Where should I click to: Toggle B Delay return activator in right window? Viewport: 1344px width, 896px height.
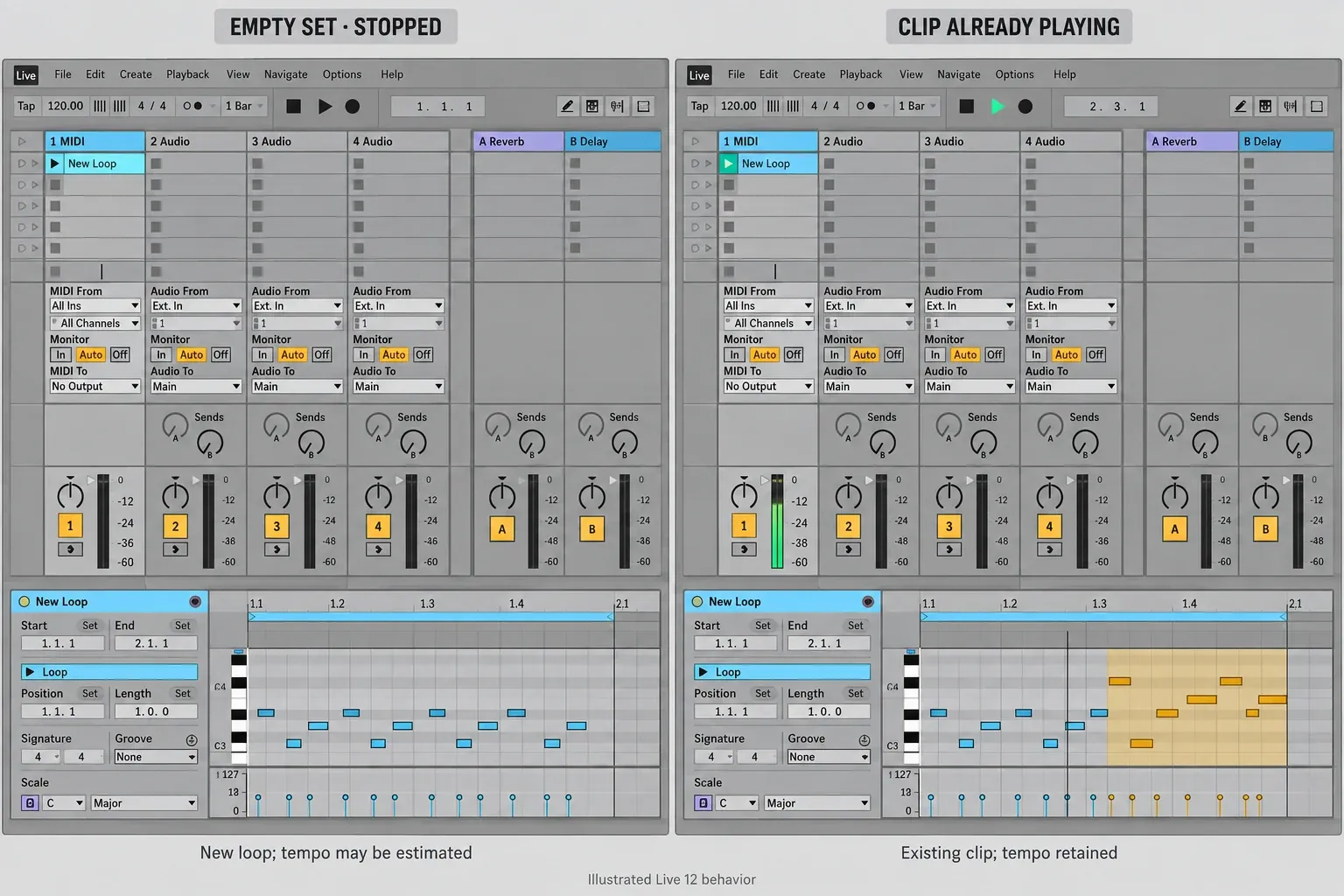click(1265, 528)
